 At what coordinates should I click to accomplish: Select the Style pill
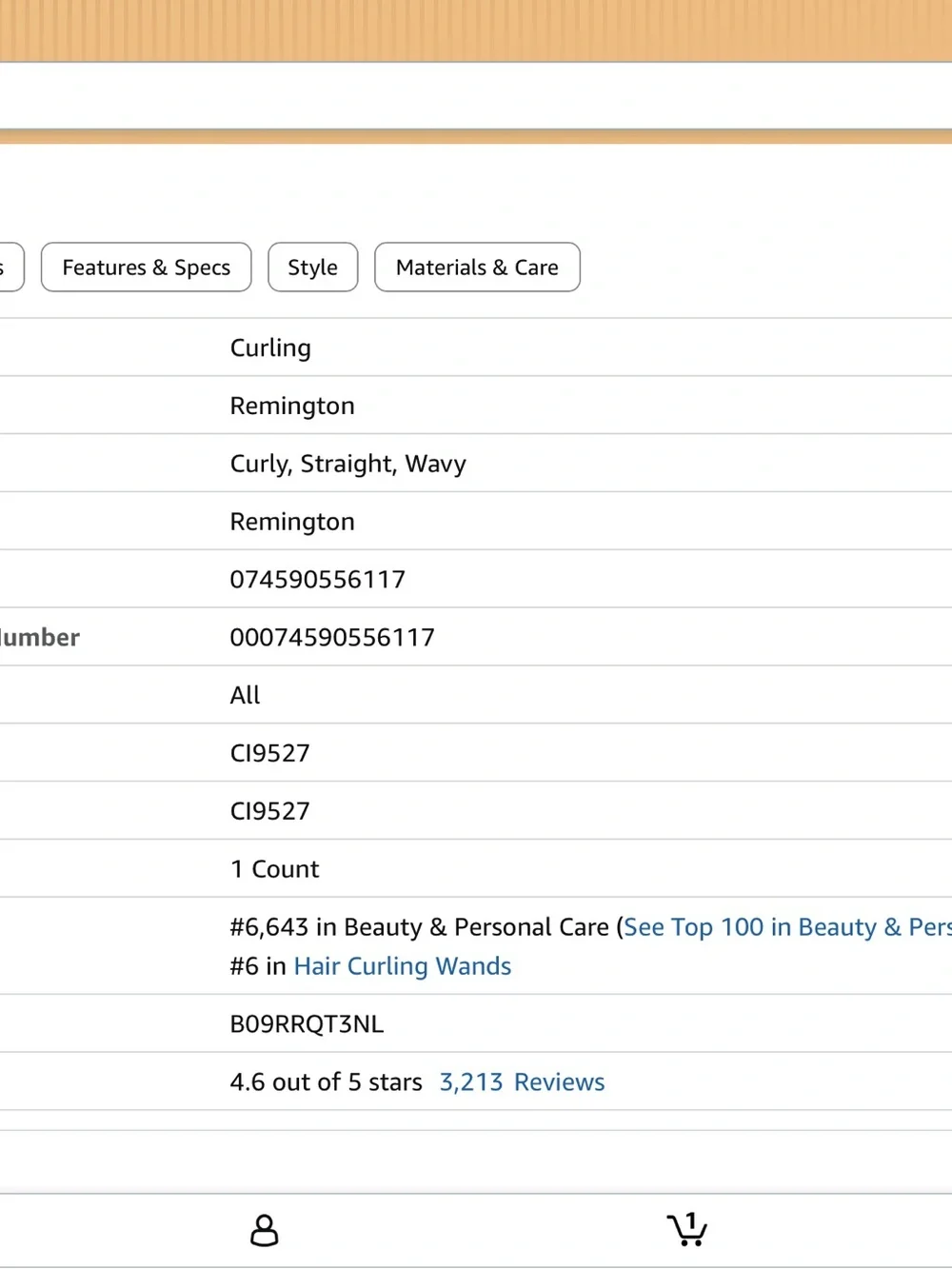pyautogui.click(x=313, y=268)
